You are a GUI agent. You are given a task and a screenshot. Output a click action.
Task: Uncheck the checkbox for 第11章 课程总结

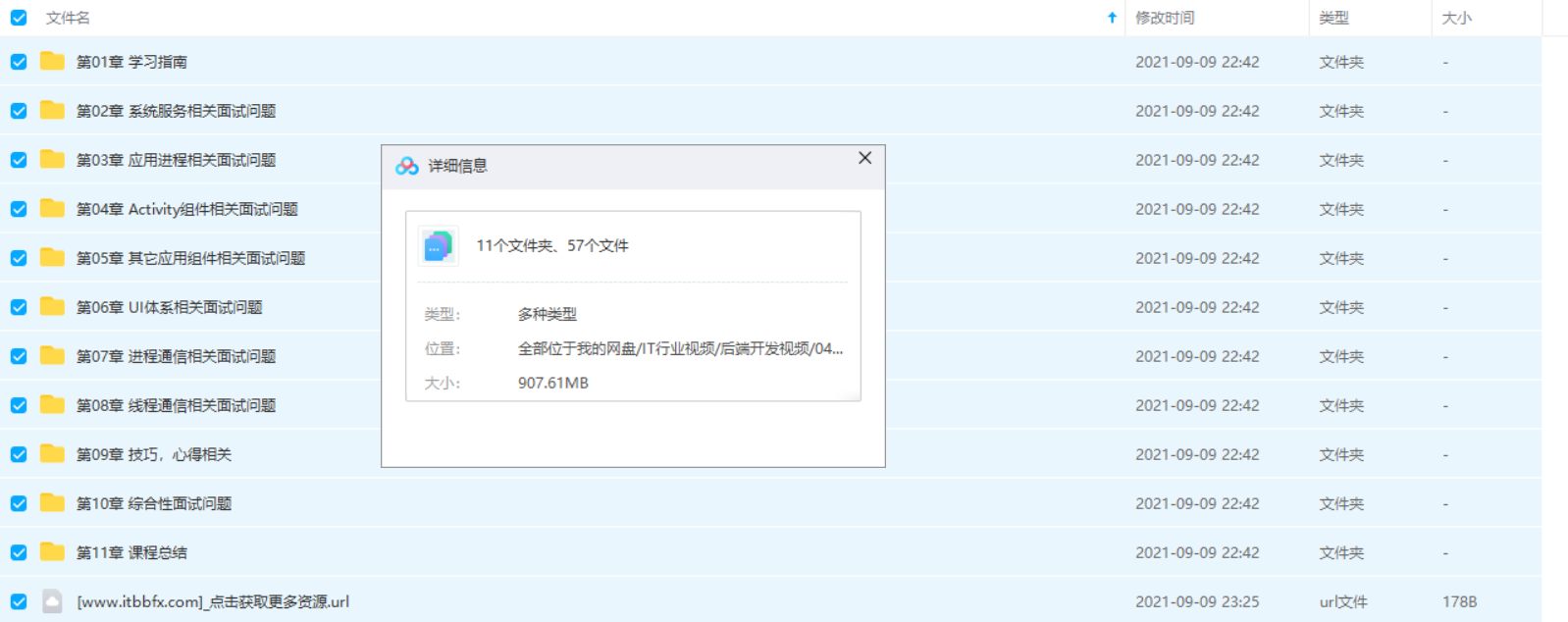click(x=19, y=552)
